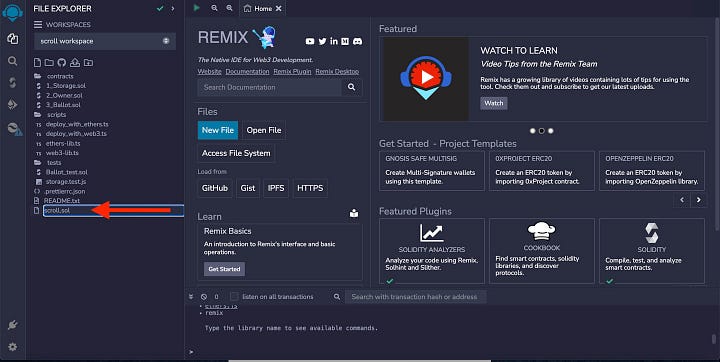Click the upload file icon

coord(75,62)
